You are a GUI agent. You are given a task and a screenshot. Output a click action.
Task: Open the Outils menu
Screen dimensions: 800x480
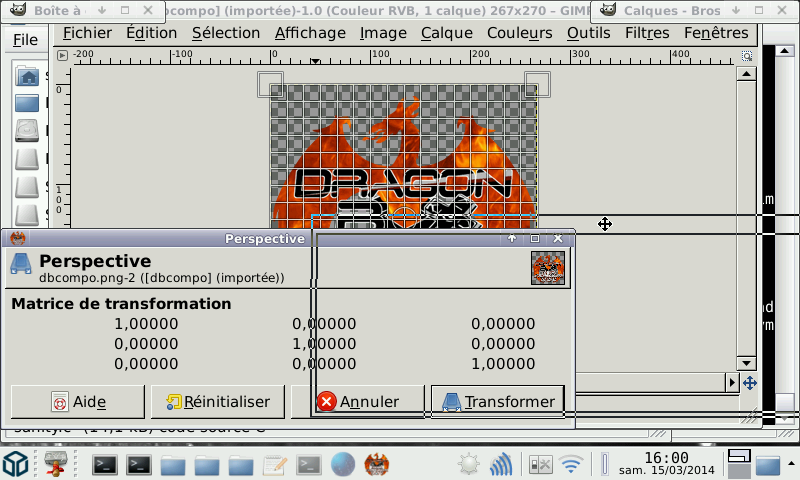pyautogui.click(x=588, y=33)
